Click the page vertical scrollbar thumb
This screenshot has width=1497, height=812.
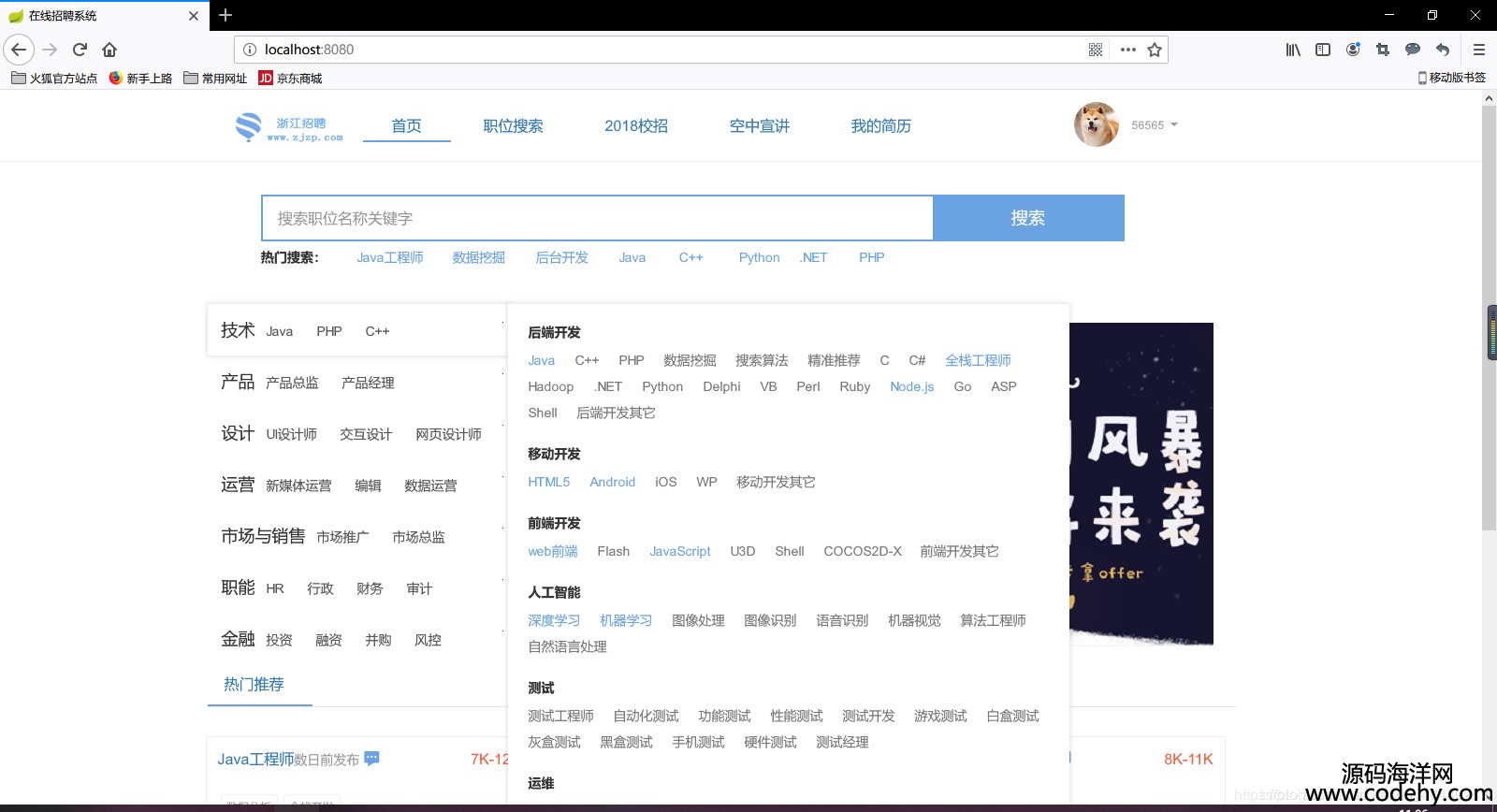click(1489, 318)
